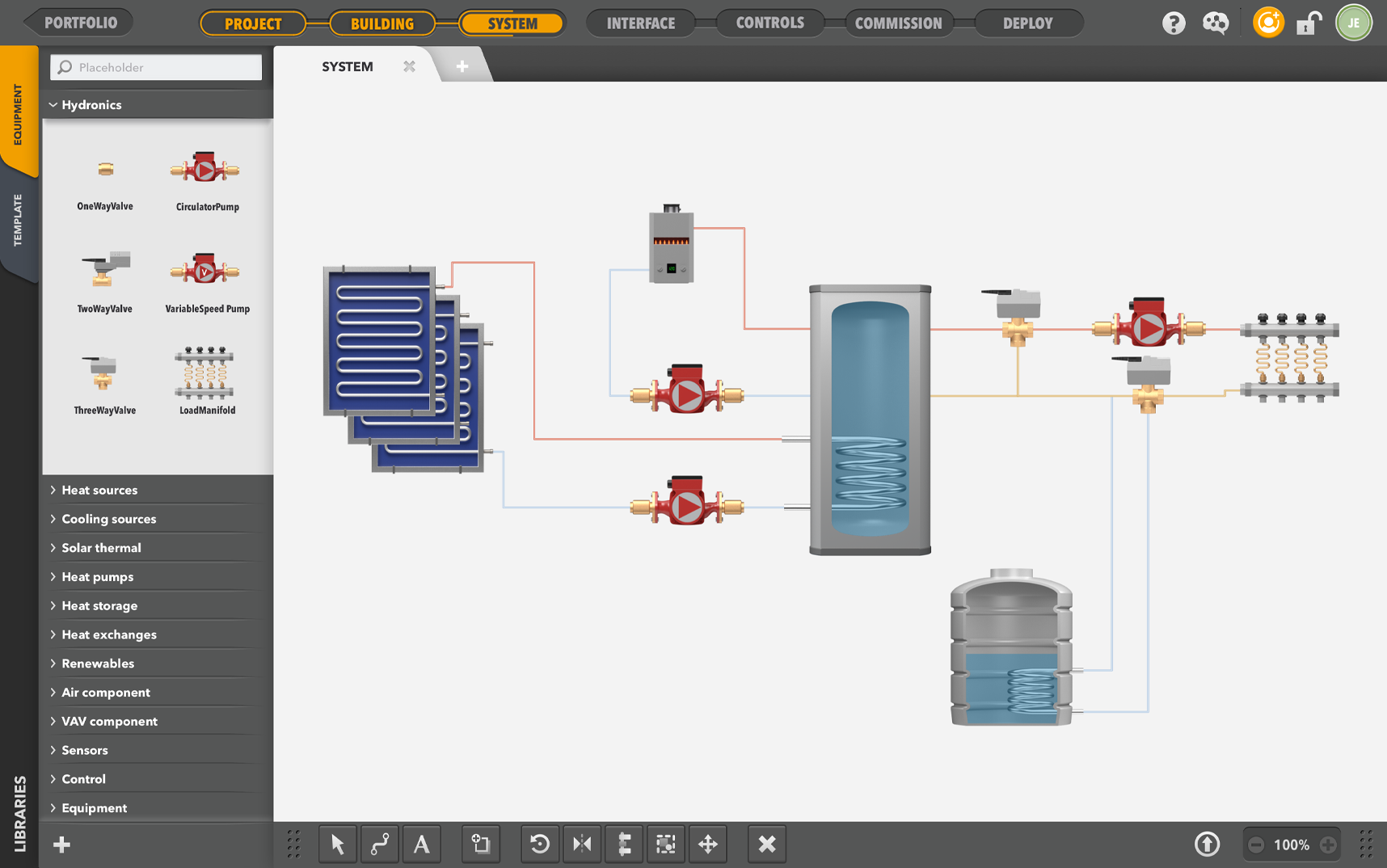This screenshot has width=1387, height=868.
Task: Open the help question mark icon
Action: point(1174,23)
